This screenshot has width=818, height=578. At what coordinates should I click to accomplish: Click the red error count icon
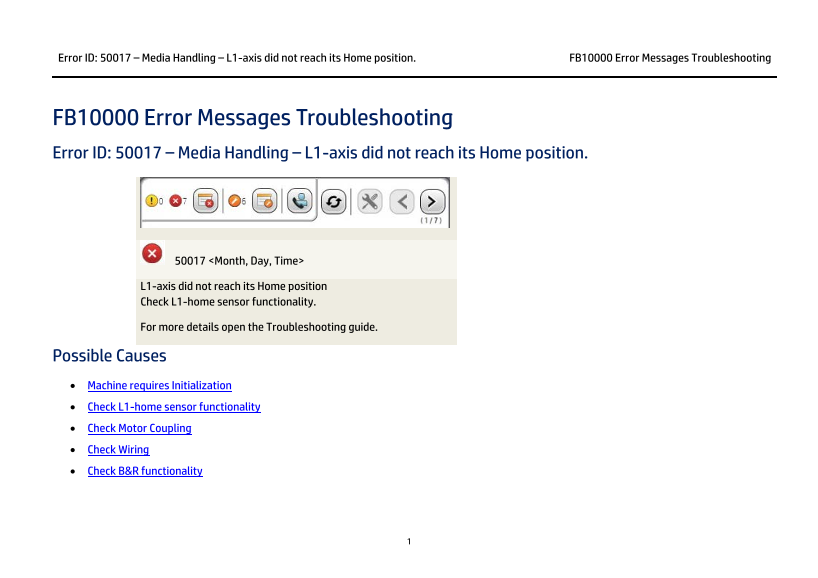coord(176,201)
